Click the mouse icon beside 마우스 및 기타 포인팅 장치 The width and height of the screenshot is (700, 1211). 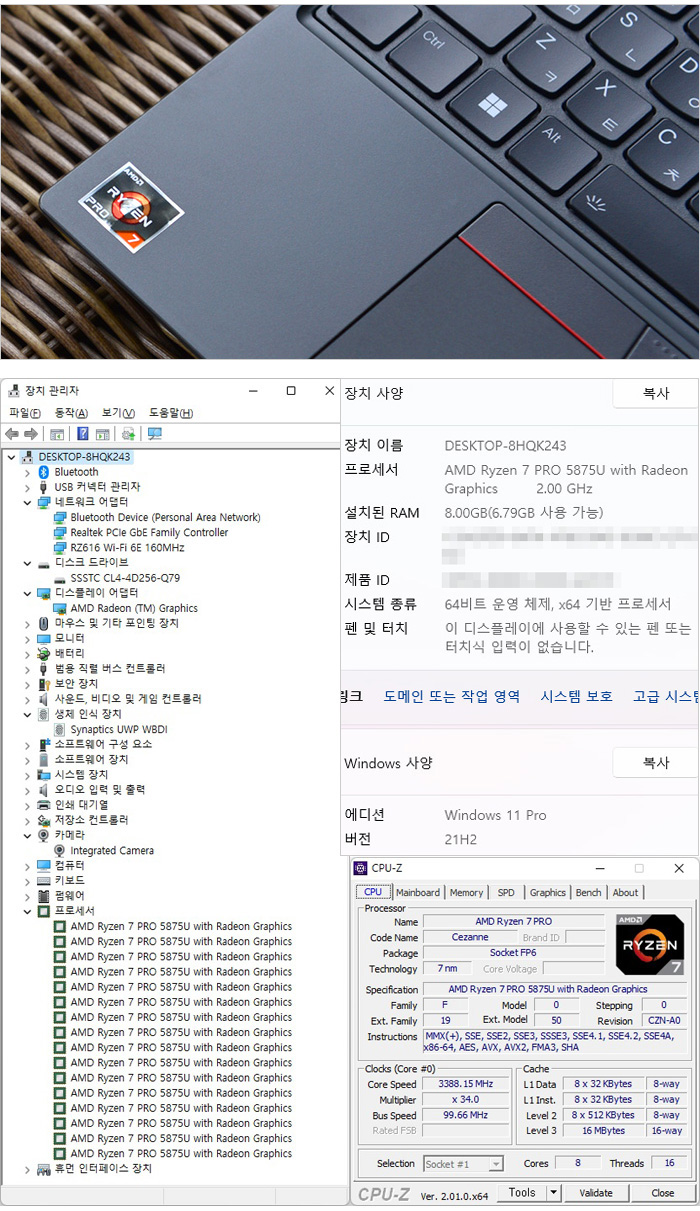coord(44,623)
